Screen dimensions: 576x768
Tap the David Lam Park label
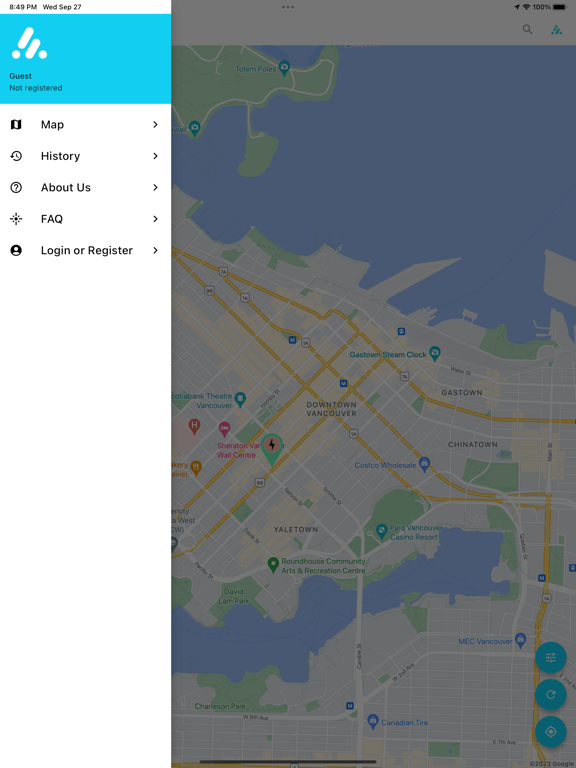[234, 596]
